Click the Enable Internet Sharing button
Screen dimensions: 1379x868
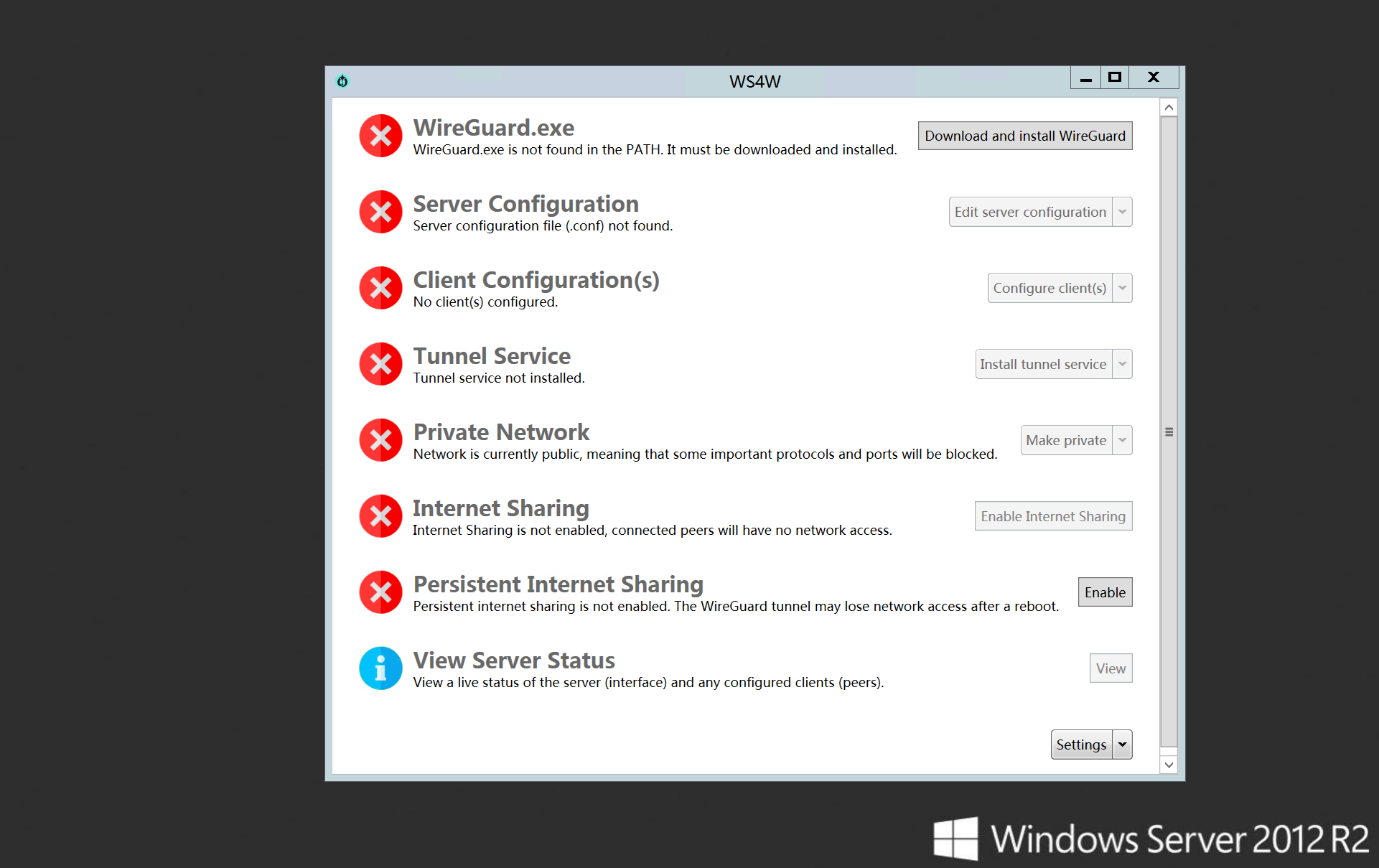[x=1053, y=516]
